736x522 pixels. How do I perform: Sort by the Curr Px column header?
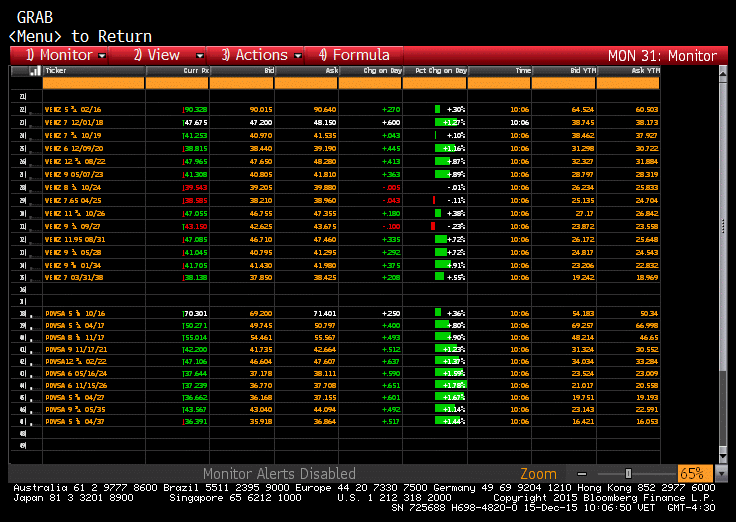pos(177,71)
